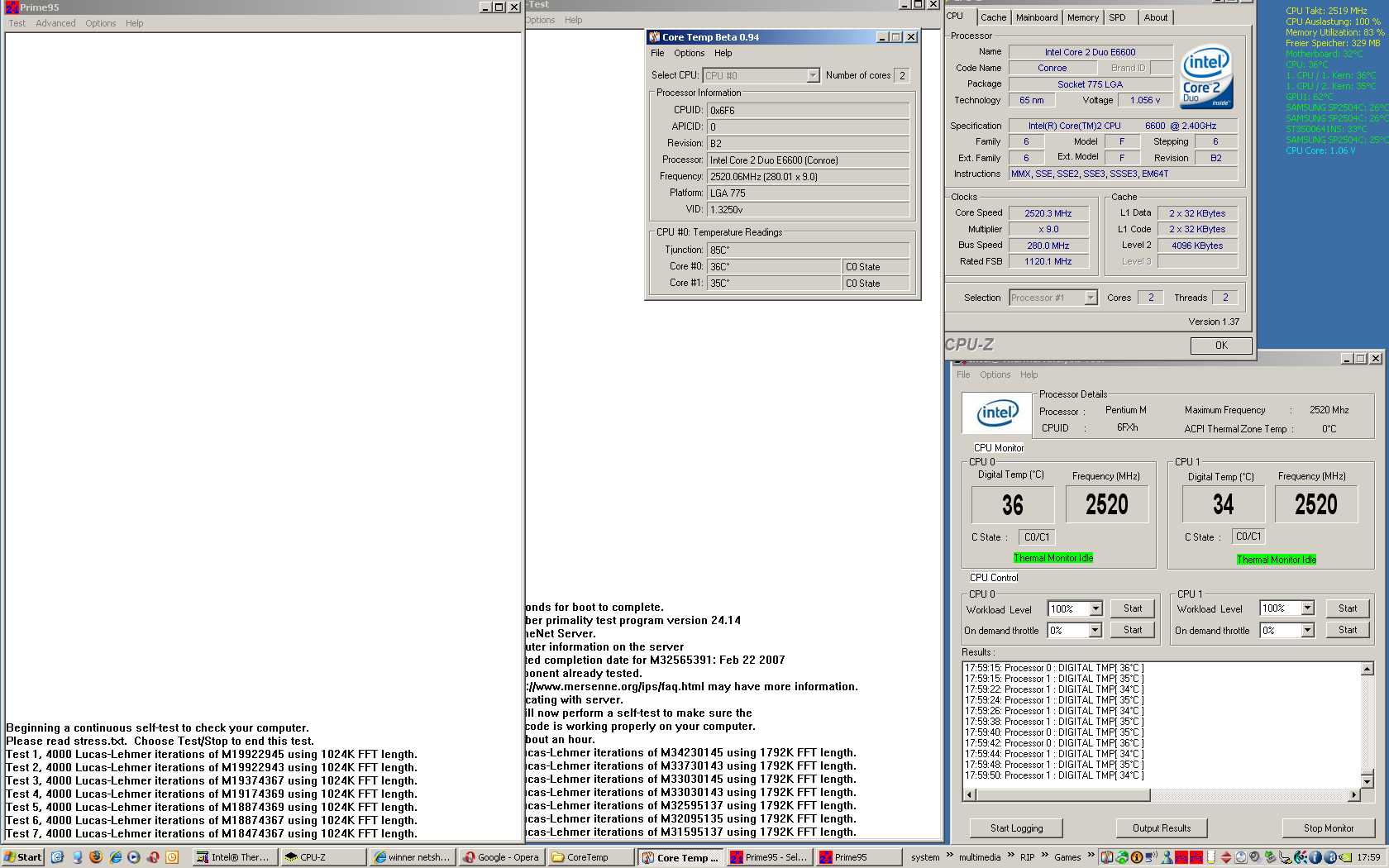Expand the system toolbar chevron
This screenshot has height=868, width=1389.
coord(950,856)
